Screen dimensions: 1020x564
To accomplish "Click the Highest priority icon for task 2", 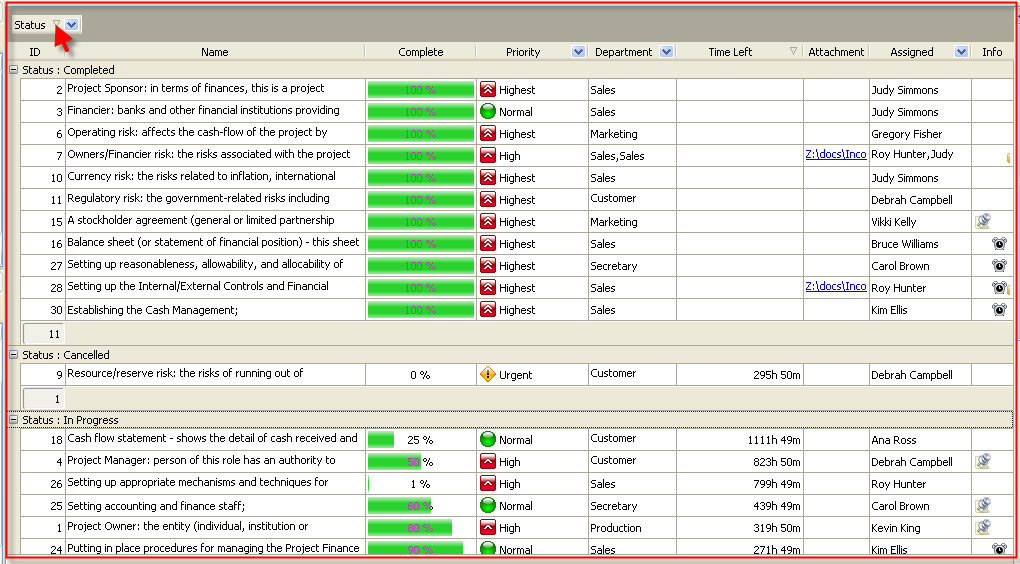I will (488, 90).
